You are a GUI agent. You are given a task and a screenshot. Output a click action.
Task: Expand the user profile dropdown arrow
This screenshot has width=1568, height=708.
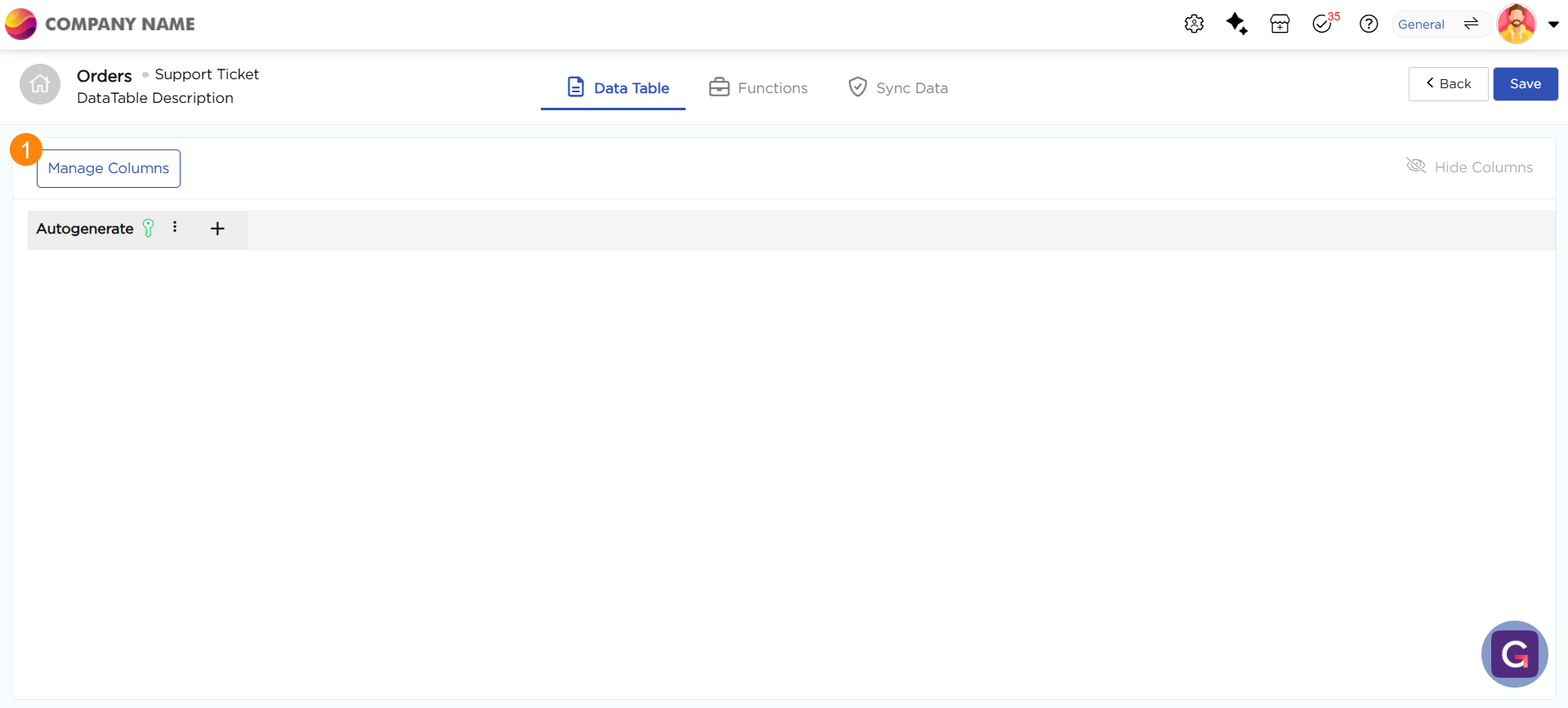pos(1553,24)
